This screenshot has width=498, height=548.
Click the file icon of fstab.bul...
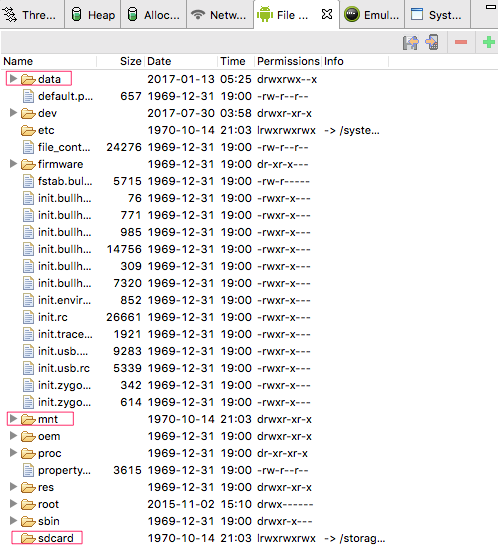[28, 181]
